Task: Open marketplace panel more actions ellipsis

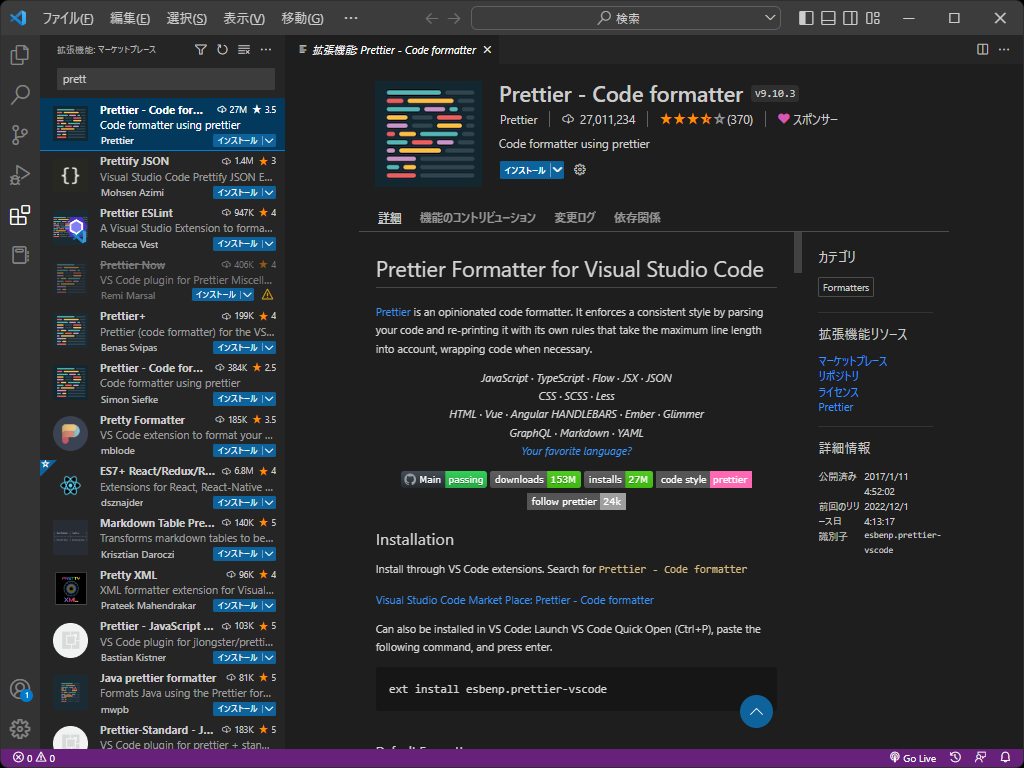Action: [x=266, y=50]
